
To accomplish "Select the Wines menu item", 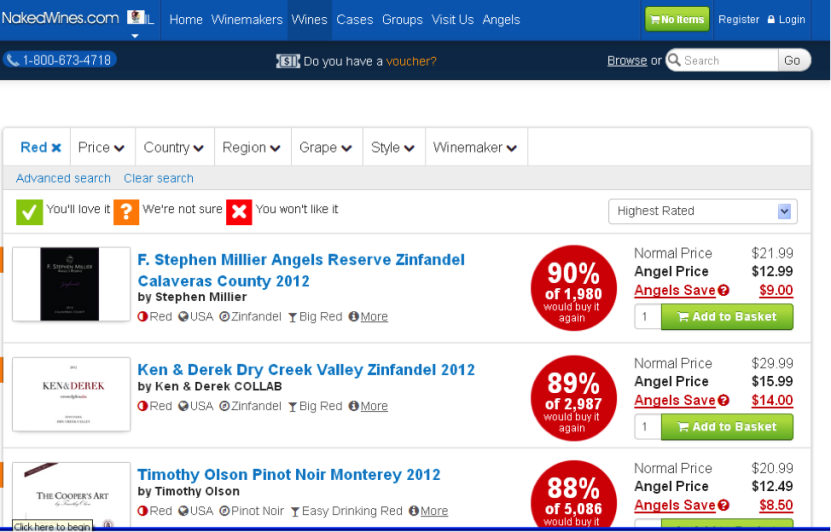I will (310, 20).
